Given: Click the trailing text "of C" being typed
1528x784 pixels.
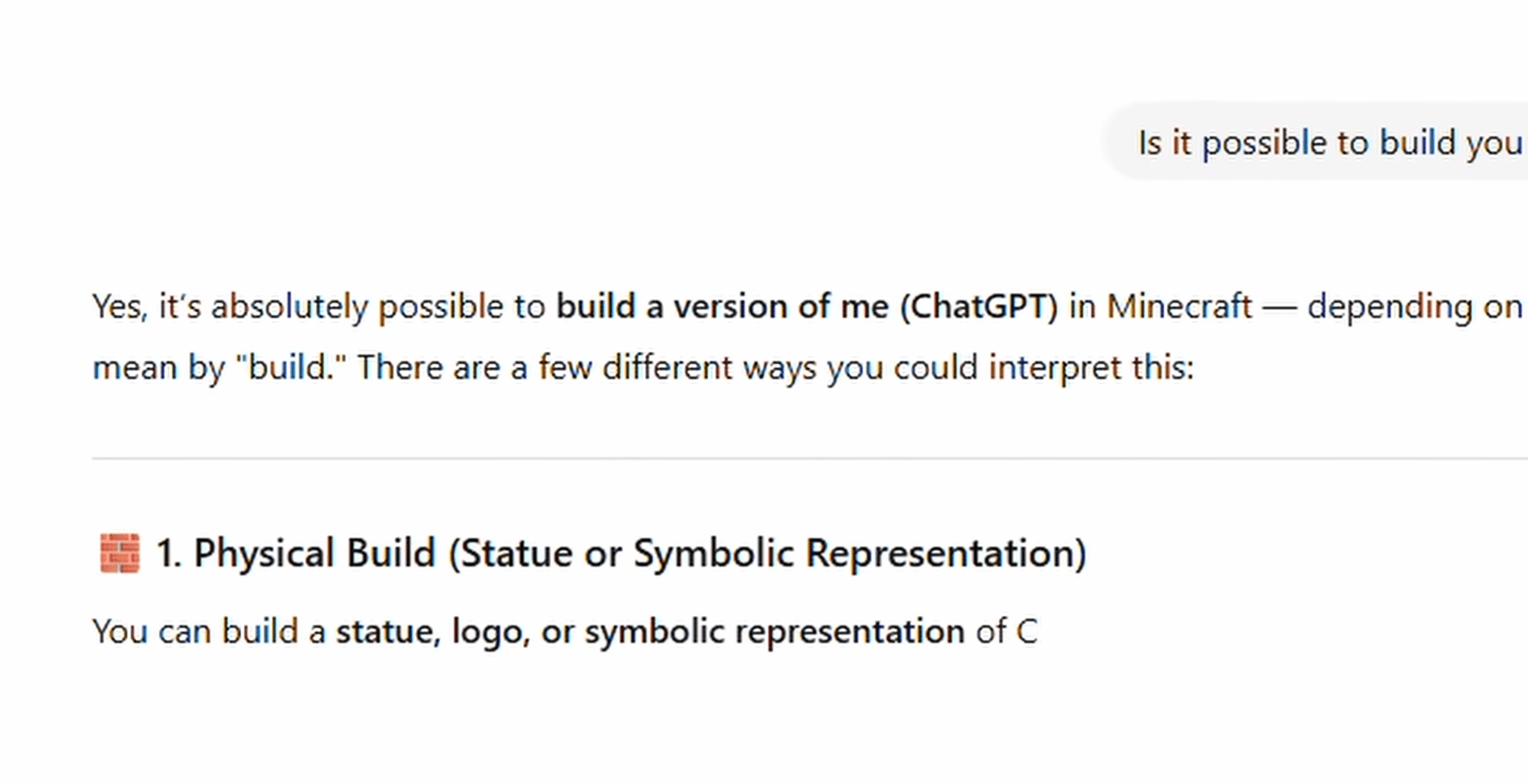Looking at the screenshot, I should 1006,632.
